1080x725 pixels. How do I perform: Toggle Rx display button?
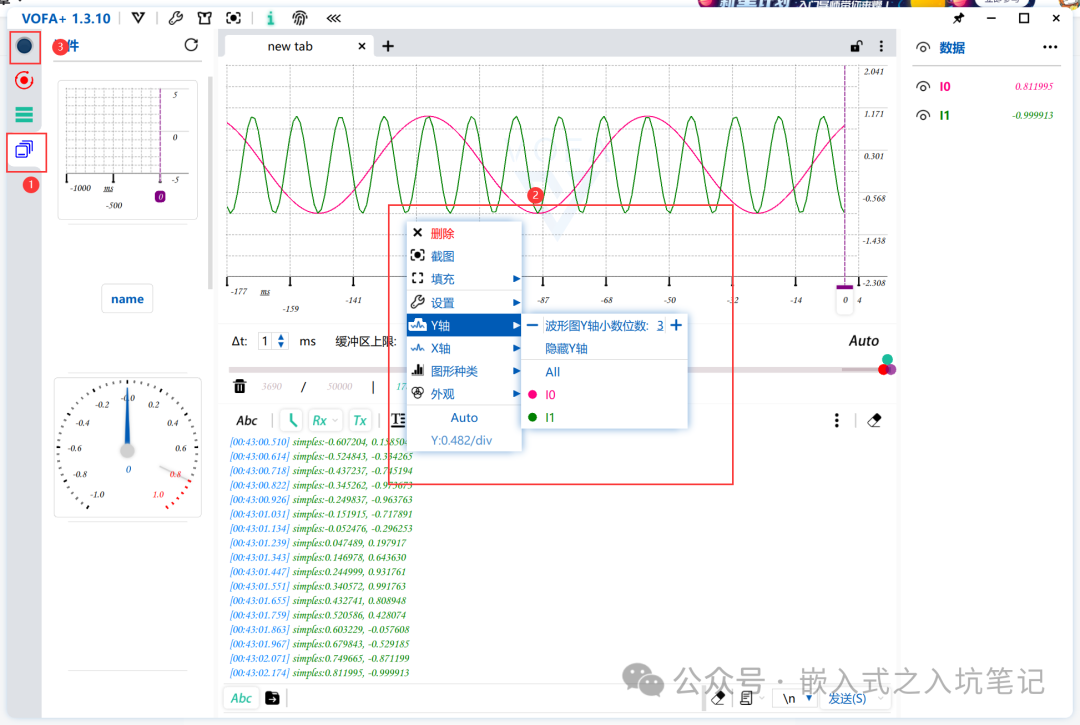[320, 420]
